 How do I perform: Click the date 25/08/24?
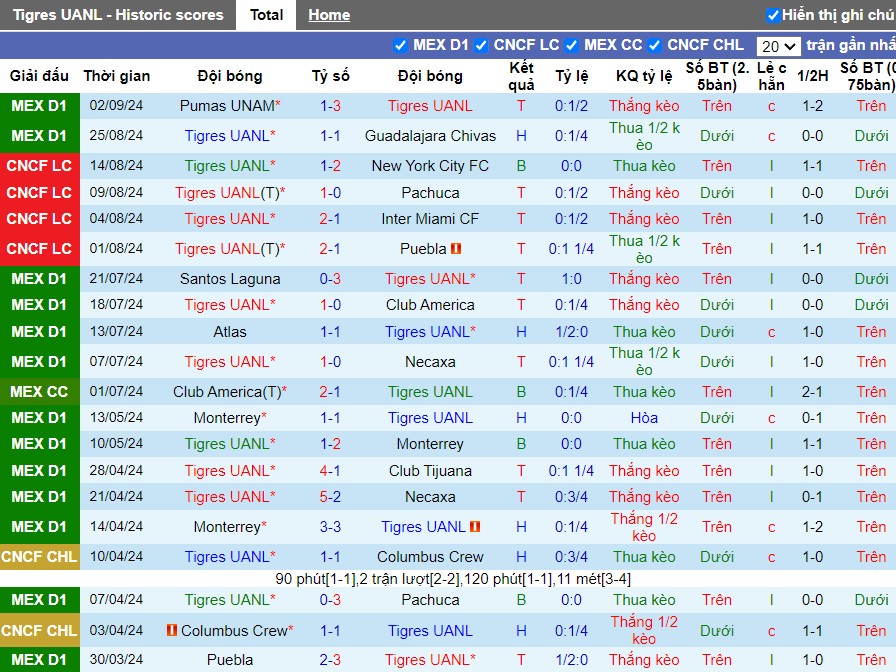pos(116,136)
